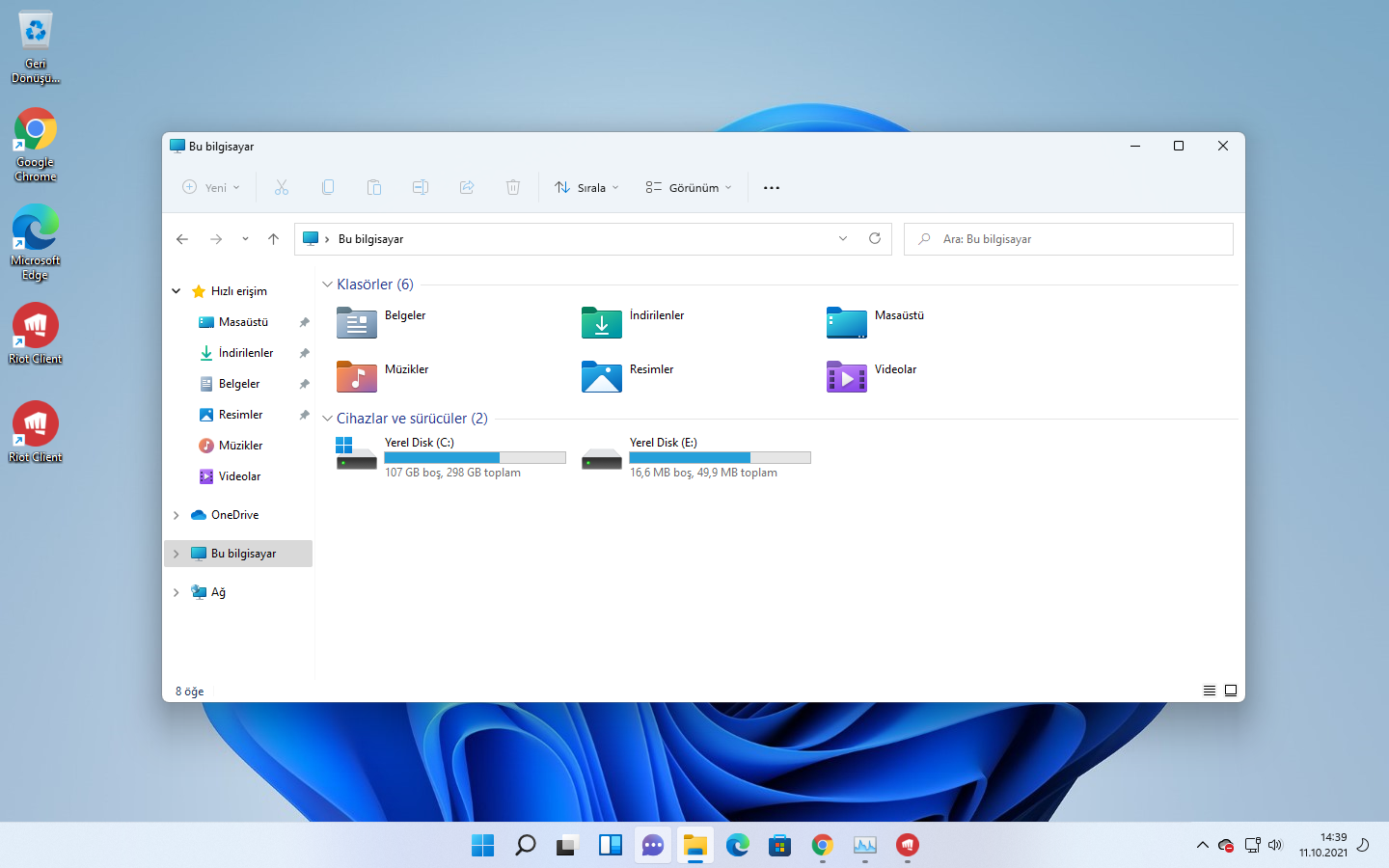Viewport: 1389px width, 868px height.
Task: Launch Microsoft Store from the taskbar
Action: point(780,845)
